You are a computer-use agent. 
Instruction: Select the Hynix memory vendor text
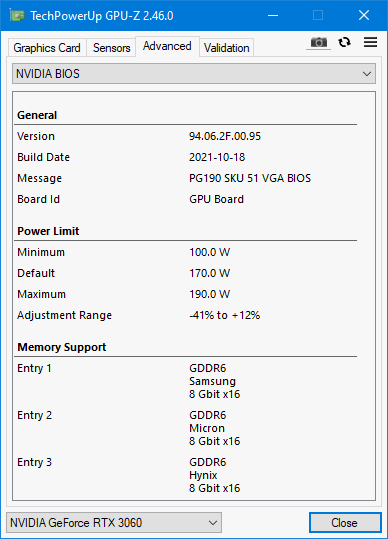point(203,475)
